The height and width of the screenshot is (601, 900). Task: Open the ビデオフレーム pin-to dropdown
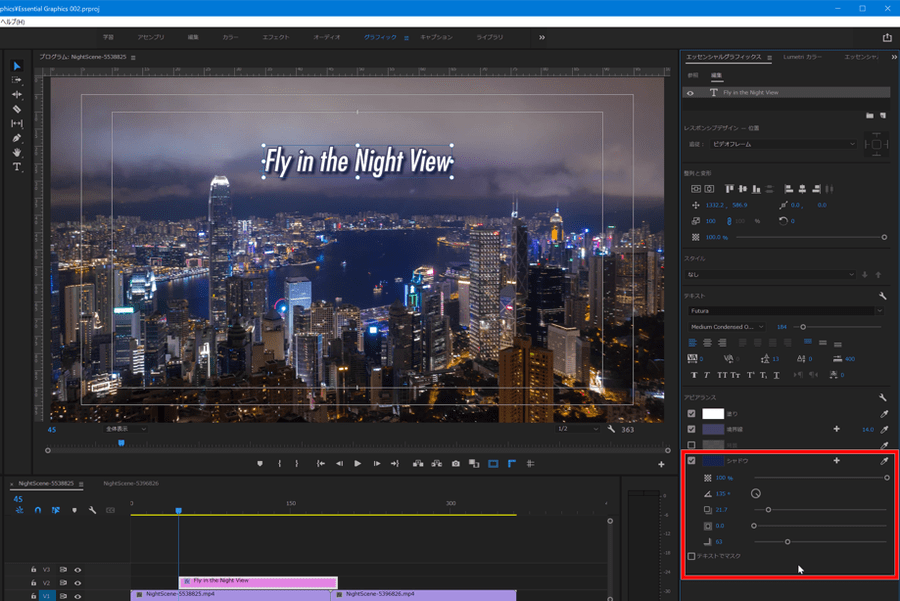tap(784, 144)
